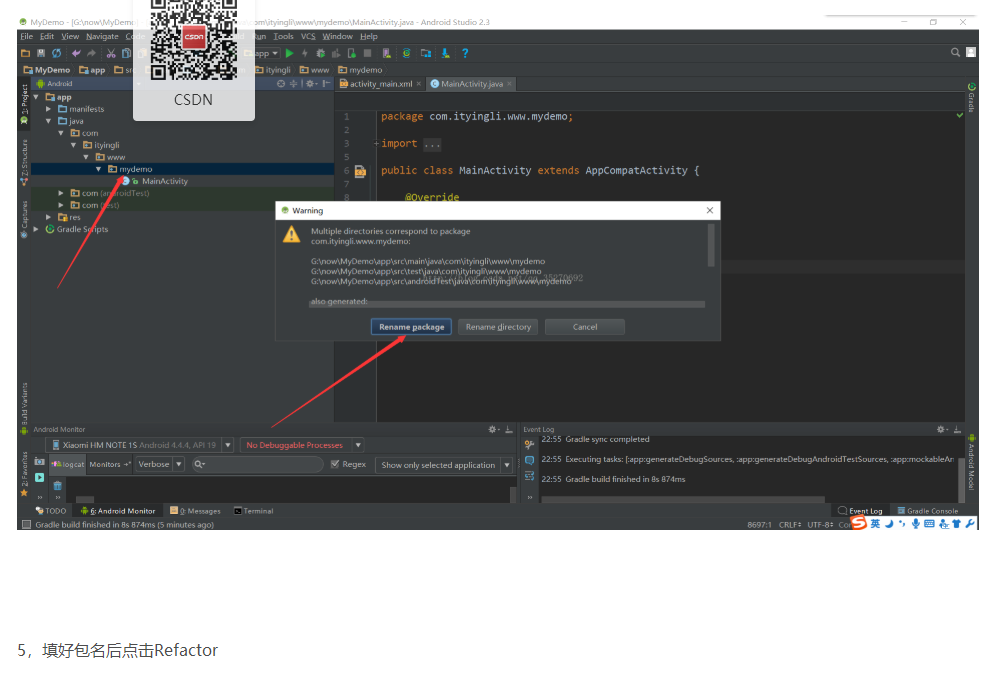
Task: Close the Warning dialog
Action: point(710,210)
